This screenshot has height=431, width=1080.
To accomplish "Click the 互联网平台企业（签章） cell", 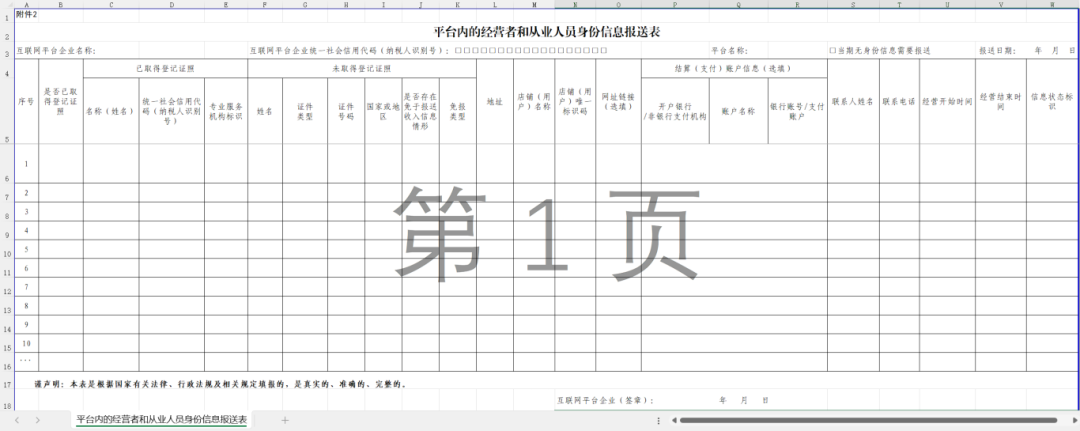I will point(606,400).
